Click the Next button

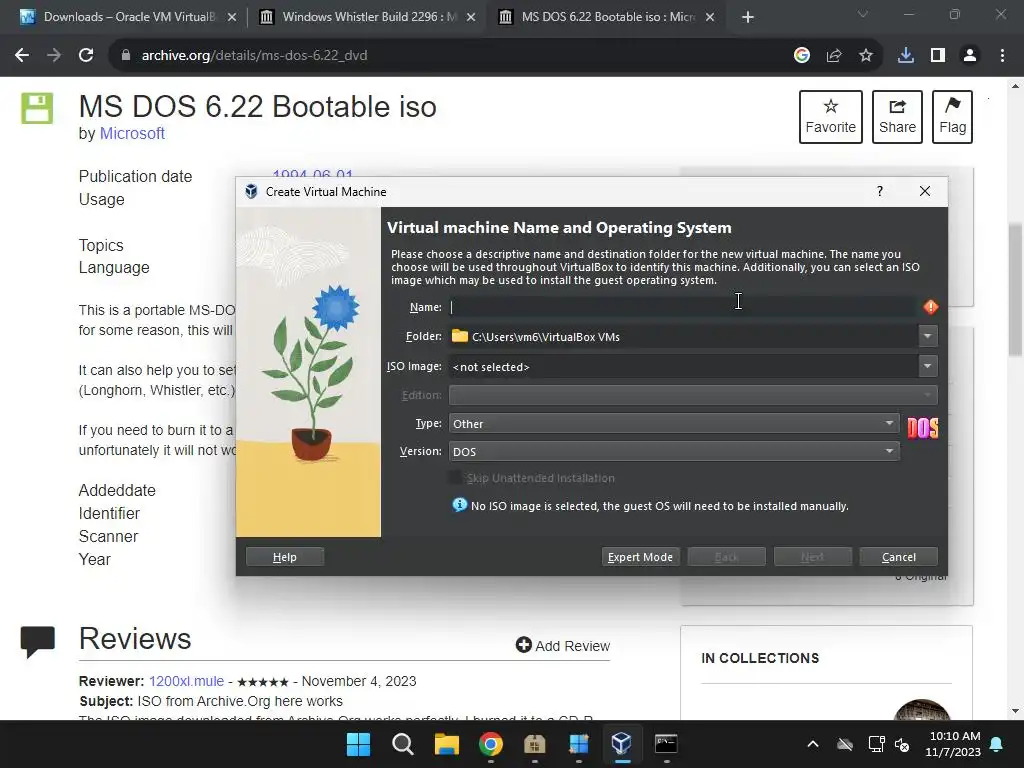(x=812, y=557)
